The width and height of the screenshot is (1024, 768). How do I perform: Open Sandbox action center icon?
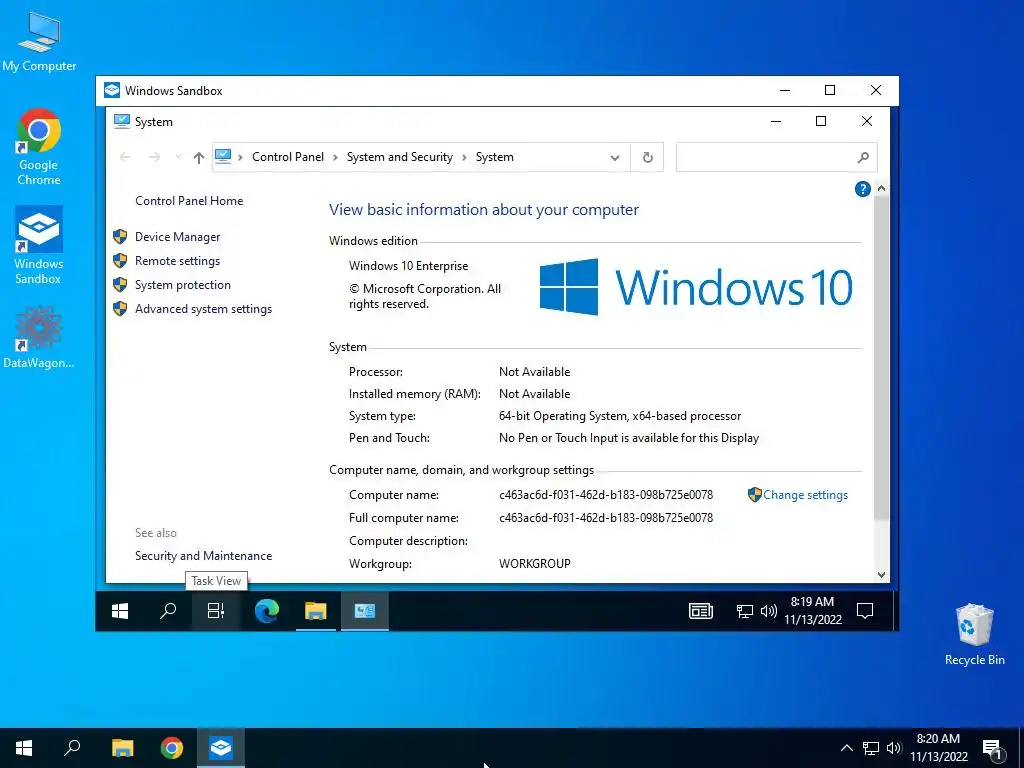(865, 611)
